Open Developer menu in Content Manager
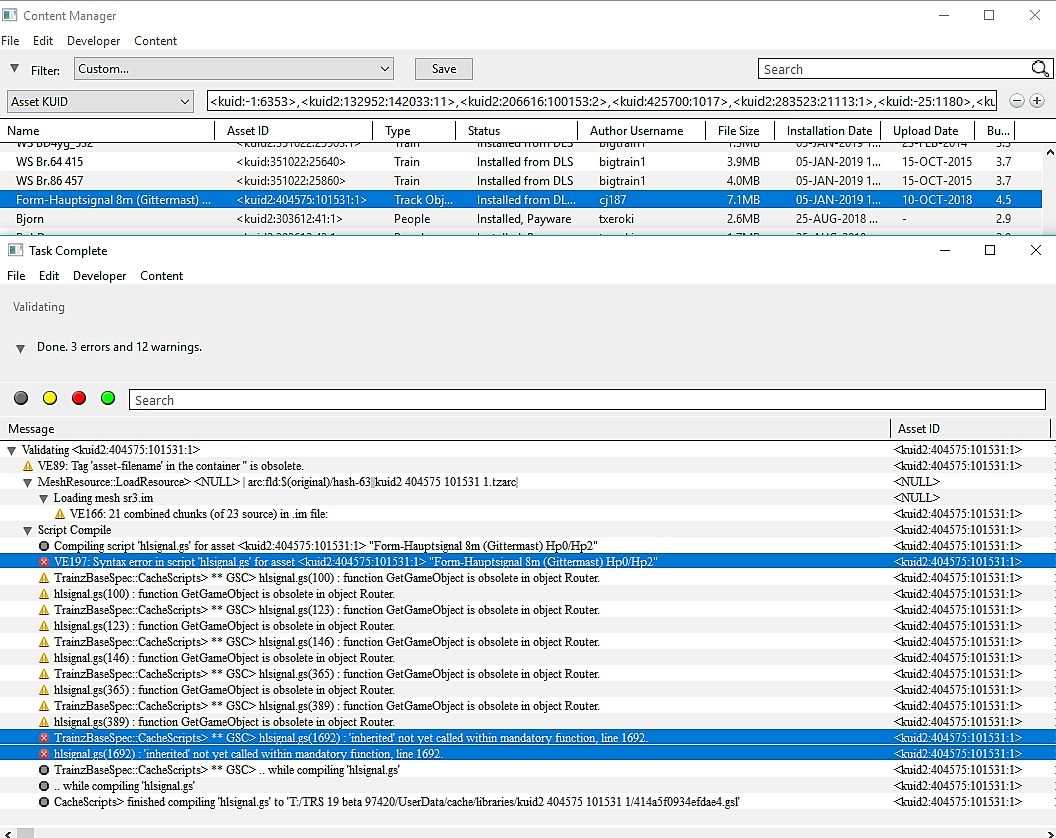The image size is (1056, 838). 93,41
